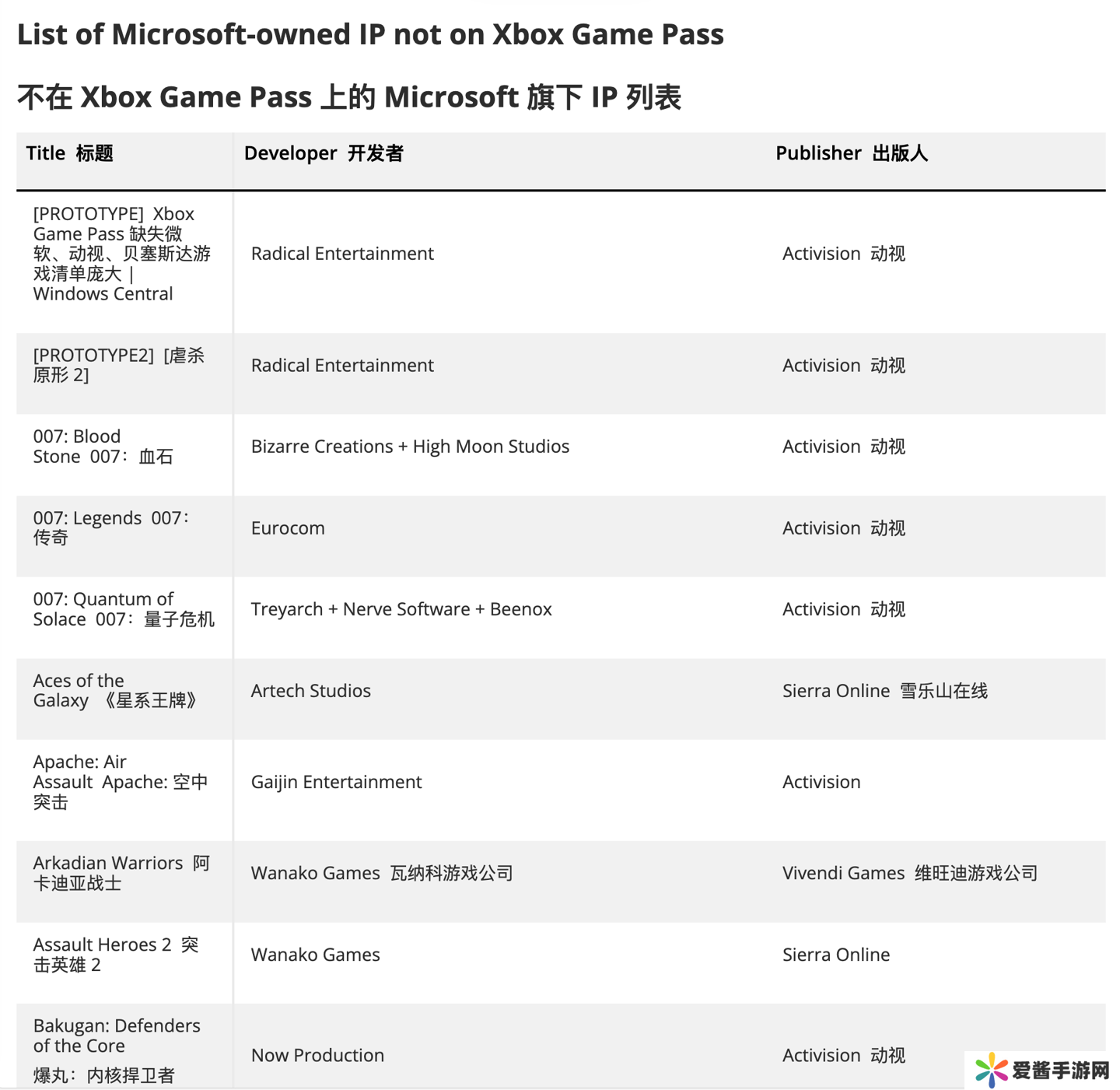The height and width of the screenshot is (1090, 1120).
Task: Select the Gaijin Entertainment developer cell
Action: (336, 782)
